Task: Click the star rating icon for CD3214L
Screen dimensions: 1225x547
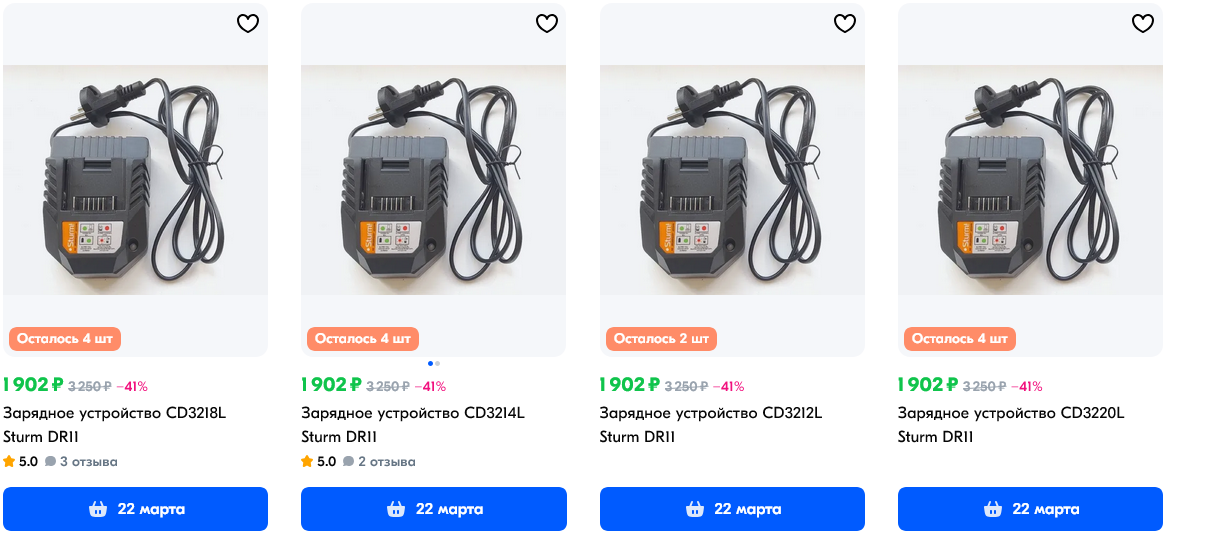Action: point(308,462)
